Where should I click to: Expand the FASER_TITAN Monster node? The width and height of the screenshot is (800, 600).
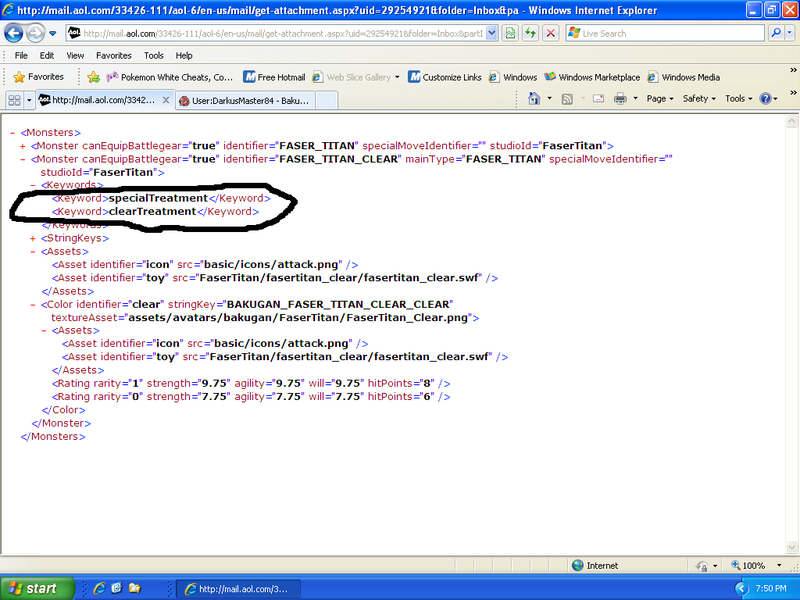click(23, 146)
